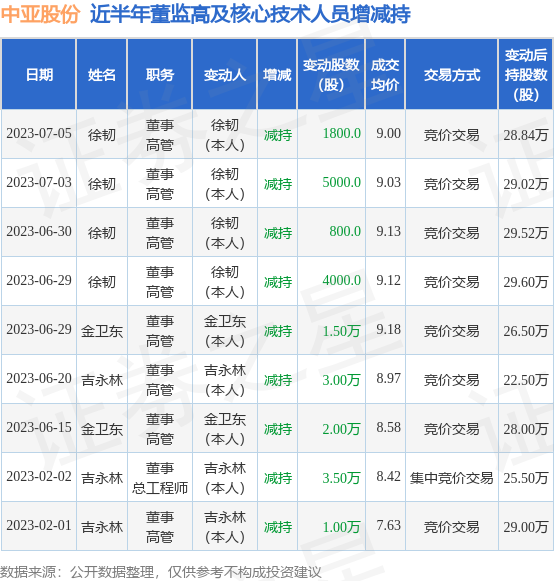Image resolution: width=554 pixels, height=581 pixels.
Task: Click the holding value 28.84万
Action: 525,135
